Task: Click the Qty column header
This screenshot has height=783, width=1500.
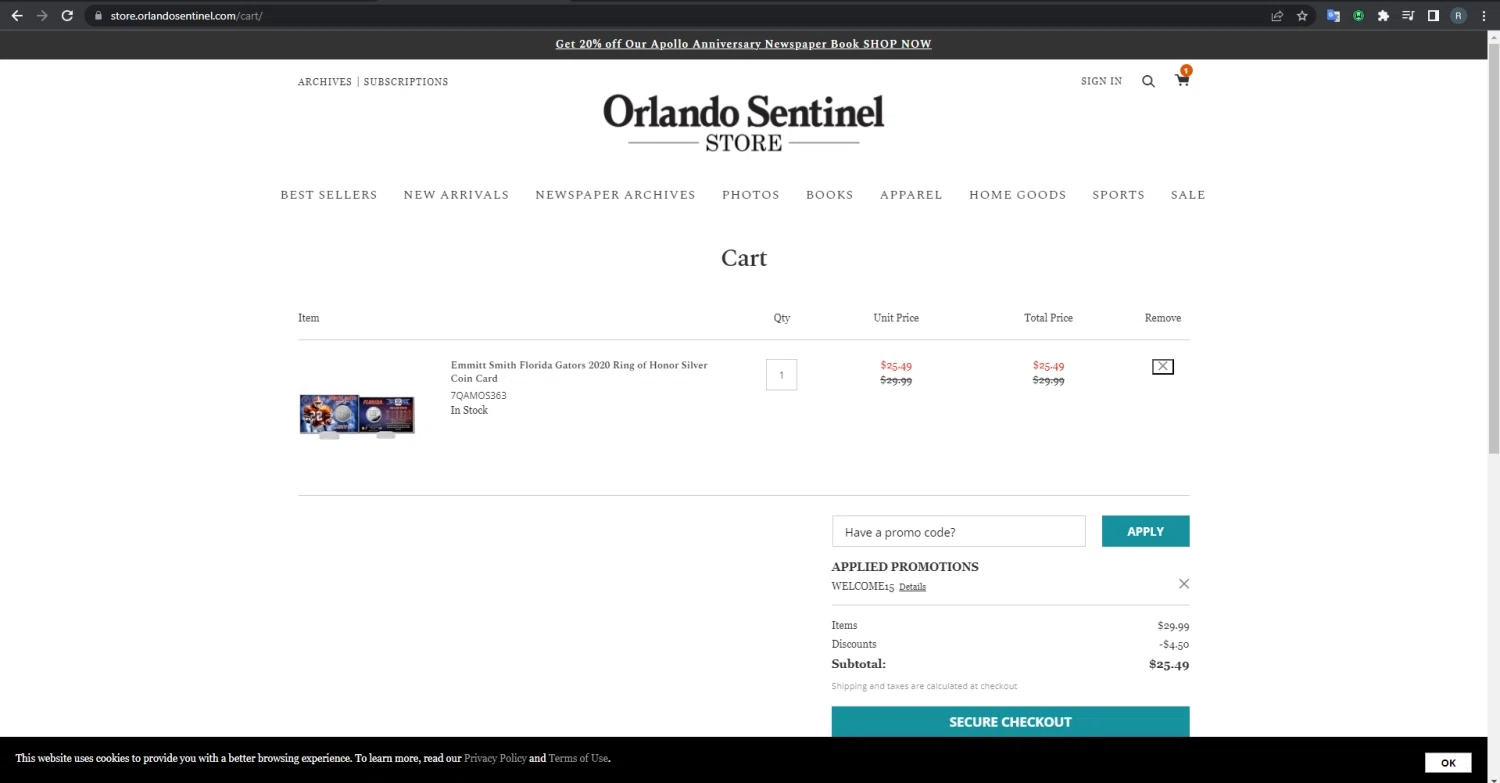Action: (782, 318)
